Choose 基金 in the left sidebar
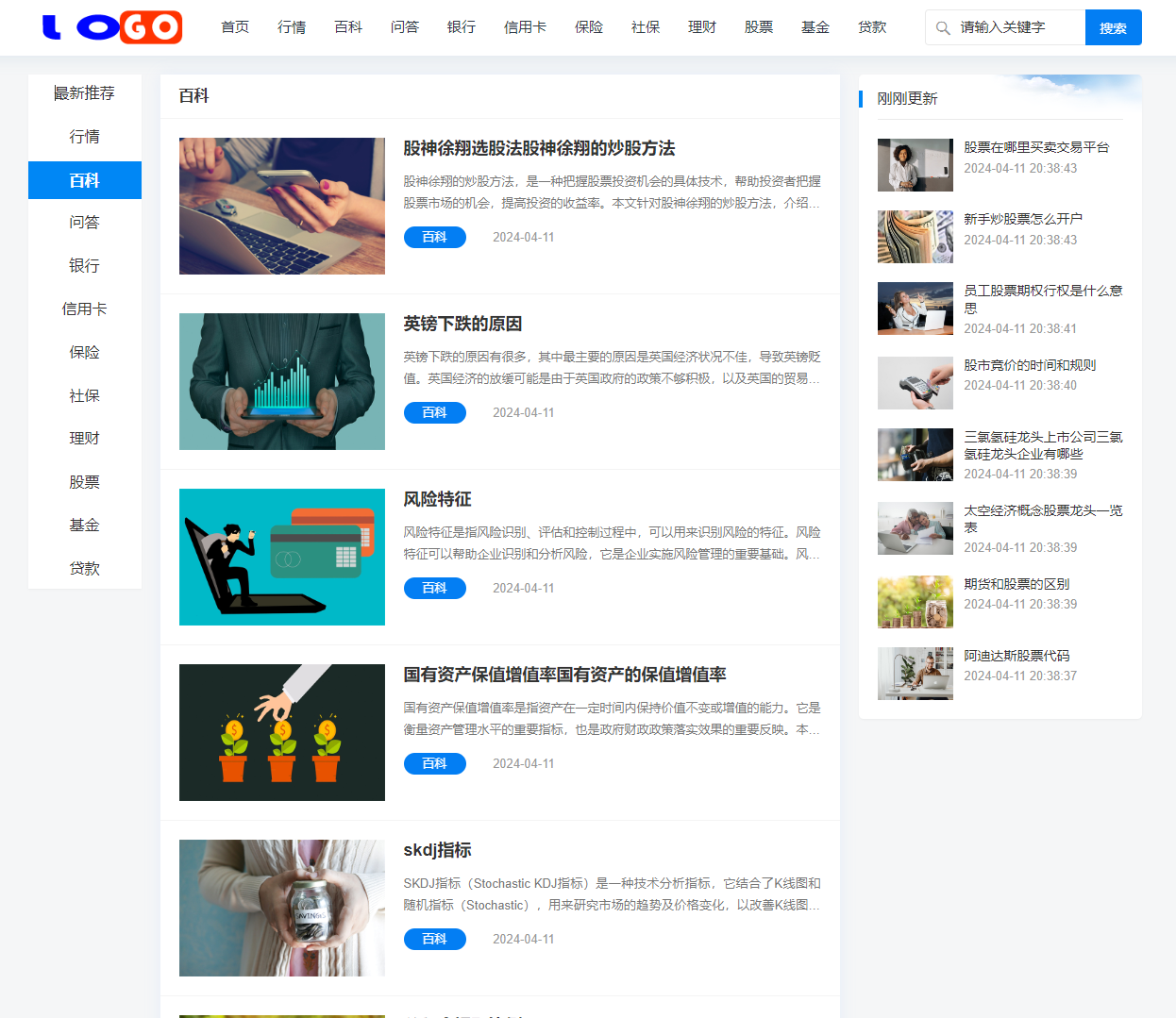This screenshot has width=1176, height=1018. pyautogui.click(x=84, y=526)
